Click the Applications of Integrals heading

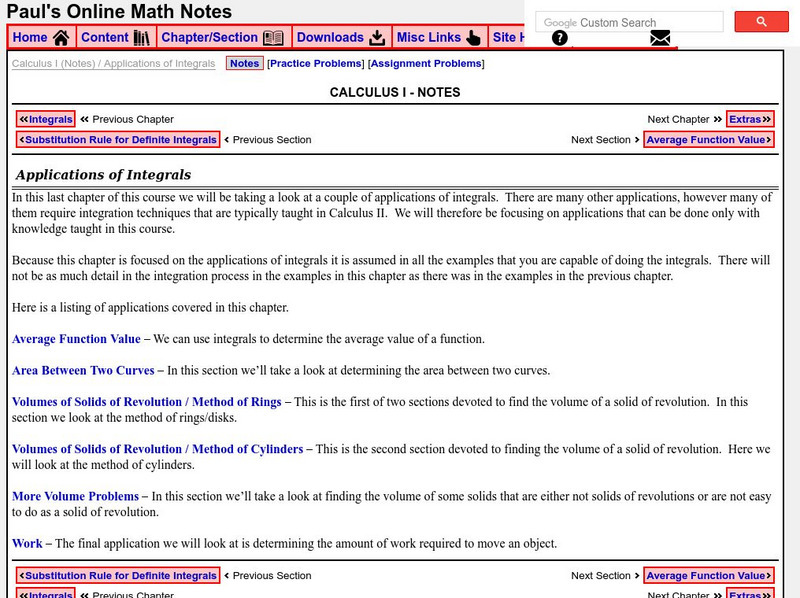coord(103,175)
